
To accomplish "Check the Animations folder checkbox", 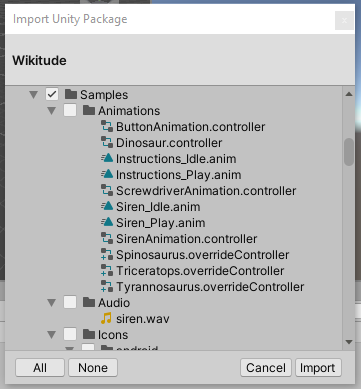I will pyautogui.click(x=70, y=110).
